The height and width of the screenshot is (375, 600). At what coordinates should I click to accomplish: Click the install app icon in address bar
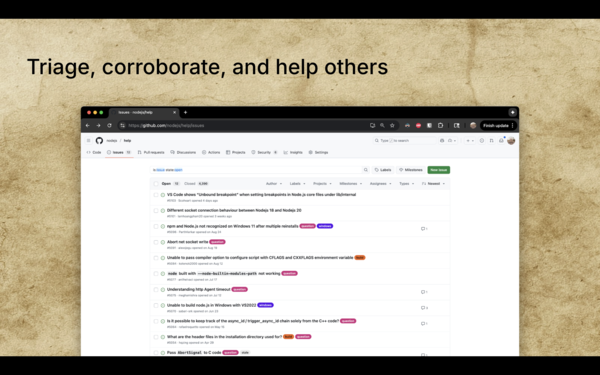point(372,126)
